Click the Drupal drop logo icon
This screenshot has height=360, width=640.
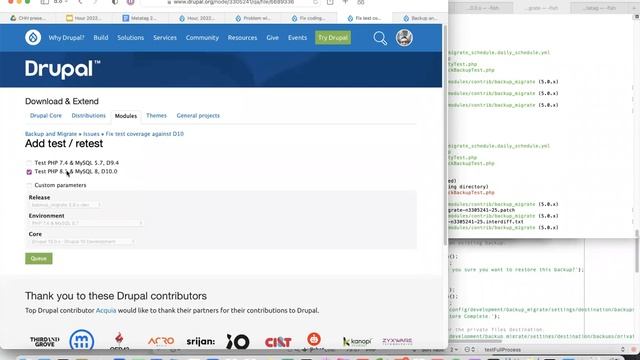click(33, 37)
